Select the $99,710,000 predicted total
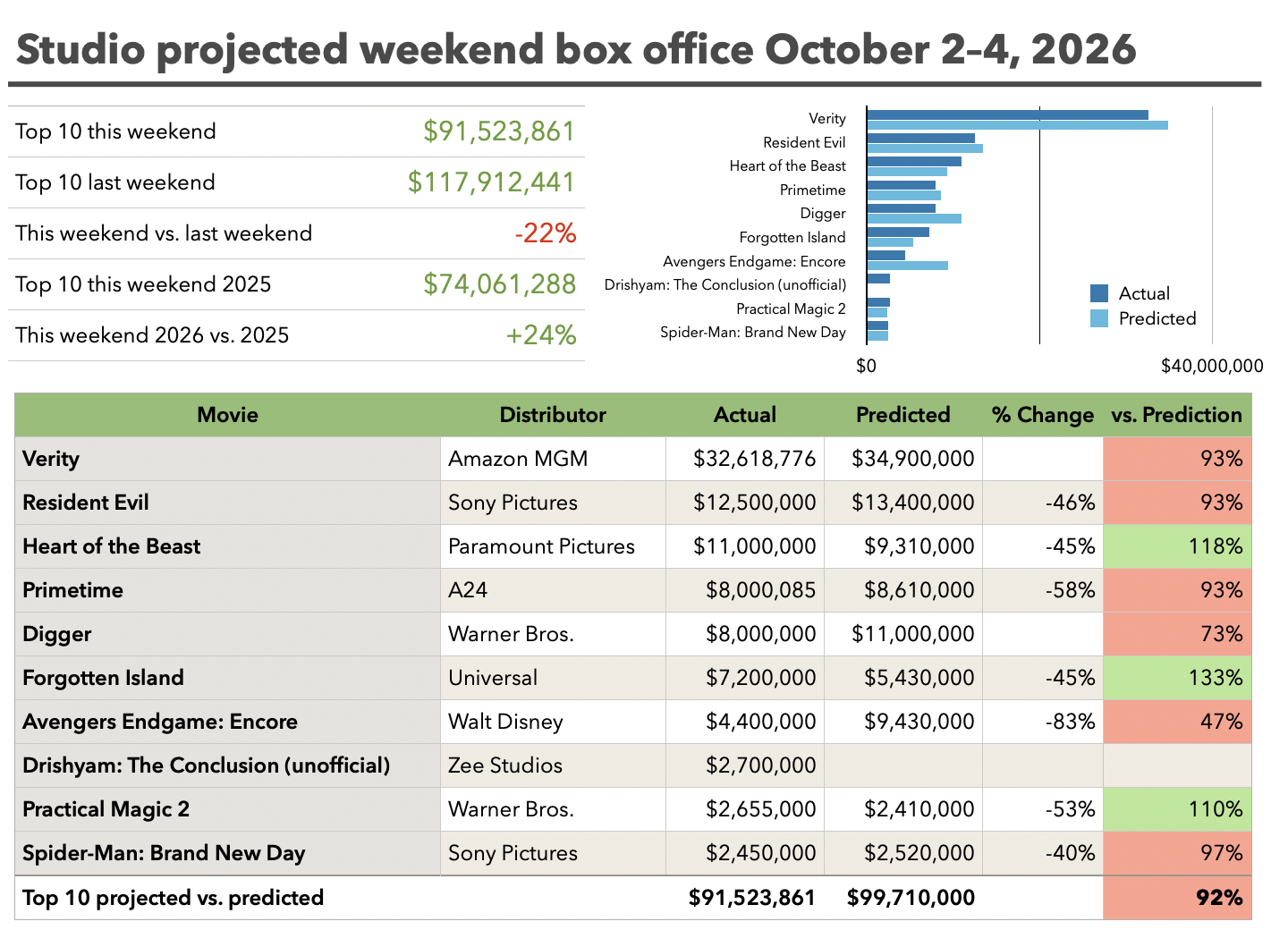 (x=911, y=898)
